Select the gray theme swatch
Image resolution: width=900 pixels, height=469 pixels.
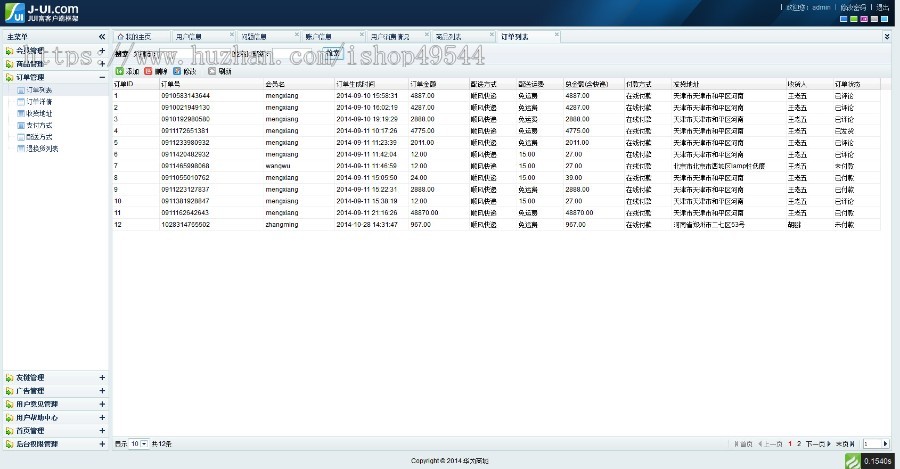[874, 19]
